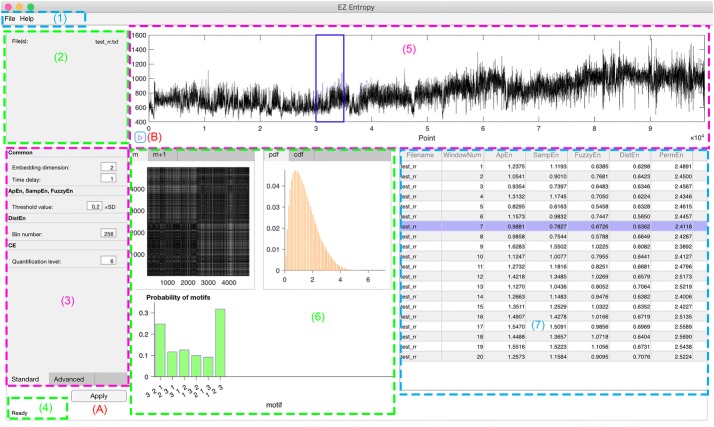Click WindowNum cell 15 in results table

(x=462, y=306)
